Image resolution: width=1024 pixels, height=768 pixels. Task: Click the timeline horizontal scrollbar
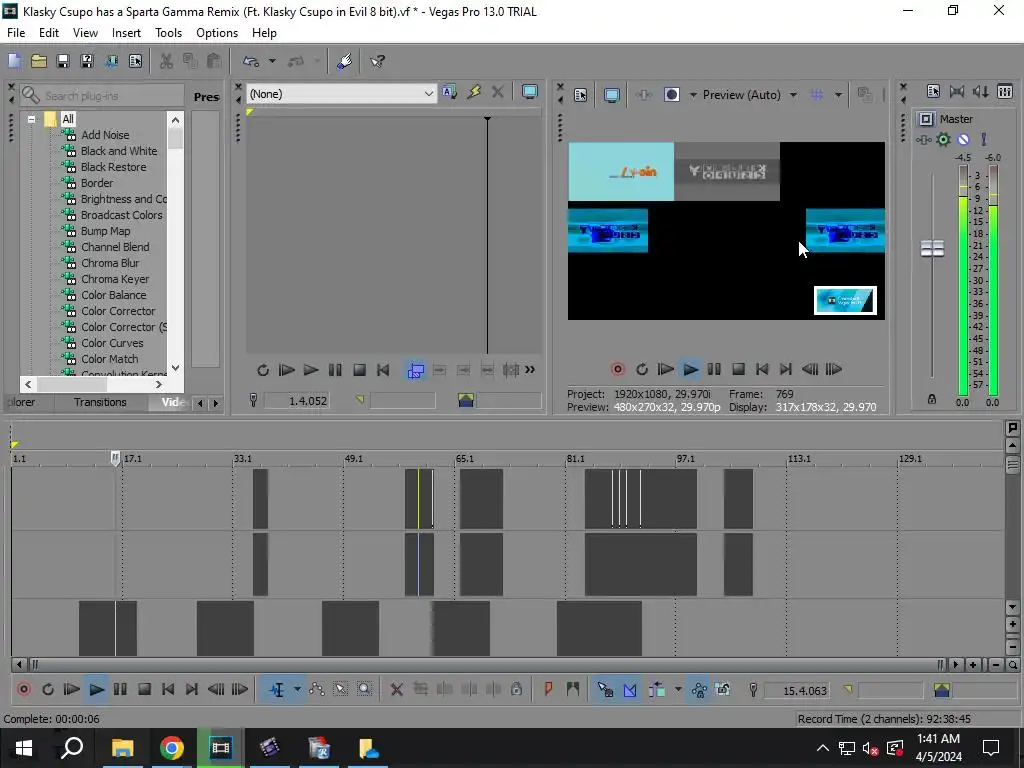click(487, 665)
